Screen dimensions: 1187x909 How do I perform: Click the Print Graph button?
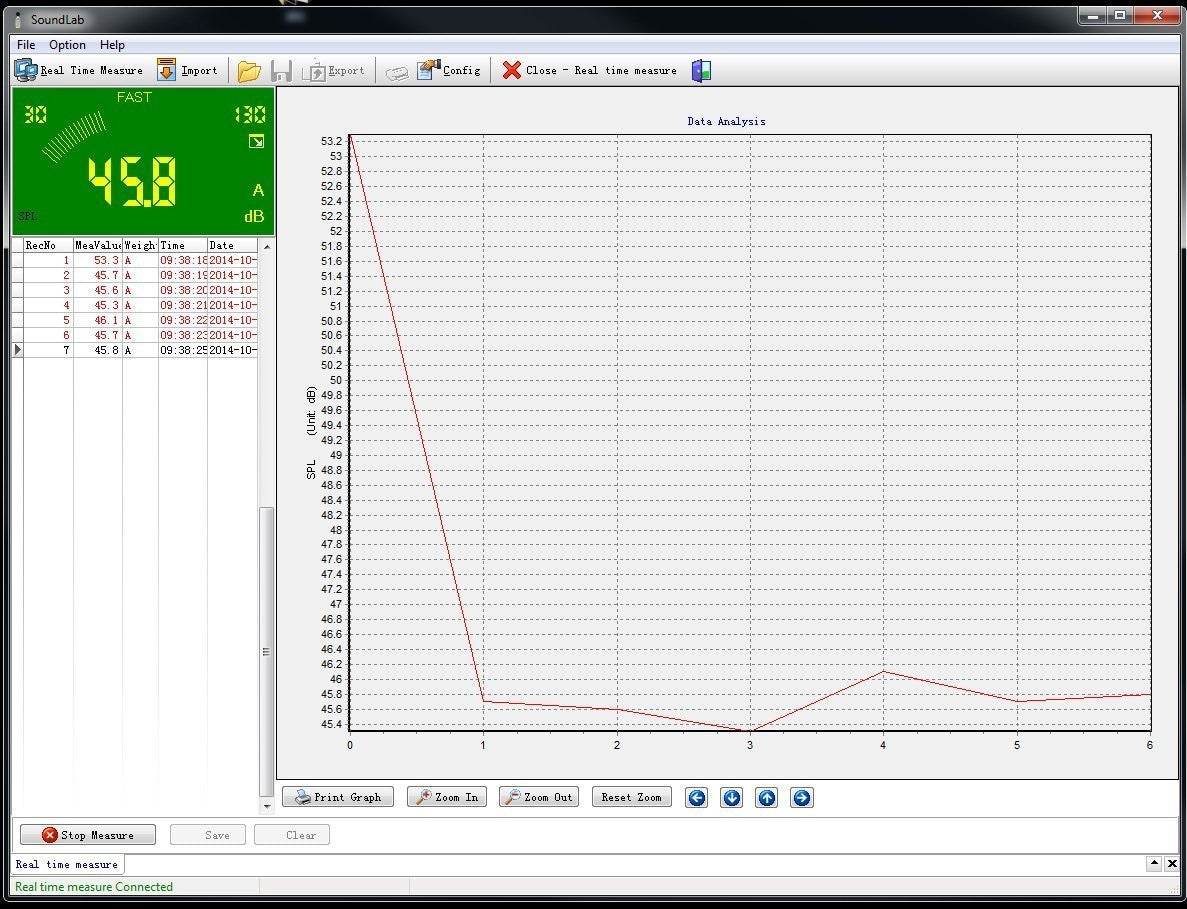click(x=338, y=797)
